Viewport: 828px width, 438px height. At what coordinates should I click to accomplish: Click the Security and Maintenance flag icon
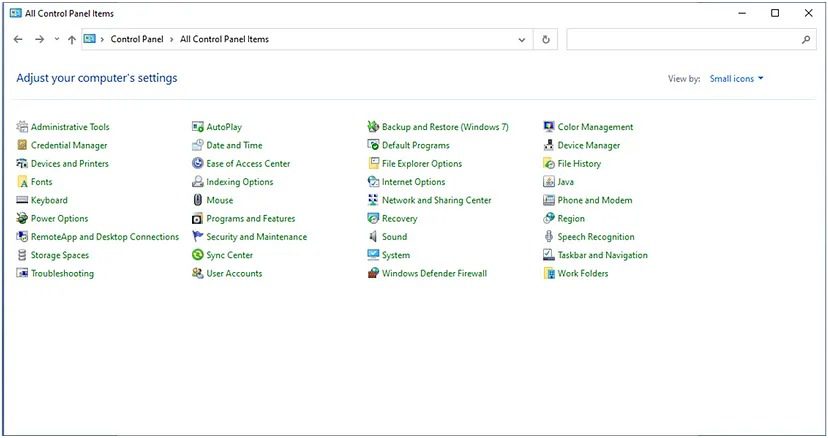(x=197, y=237)
